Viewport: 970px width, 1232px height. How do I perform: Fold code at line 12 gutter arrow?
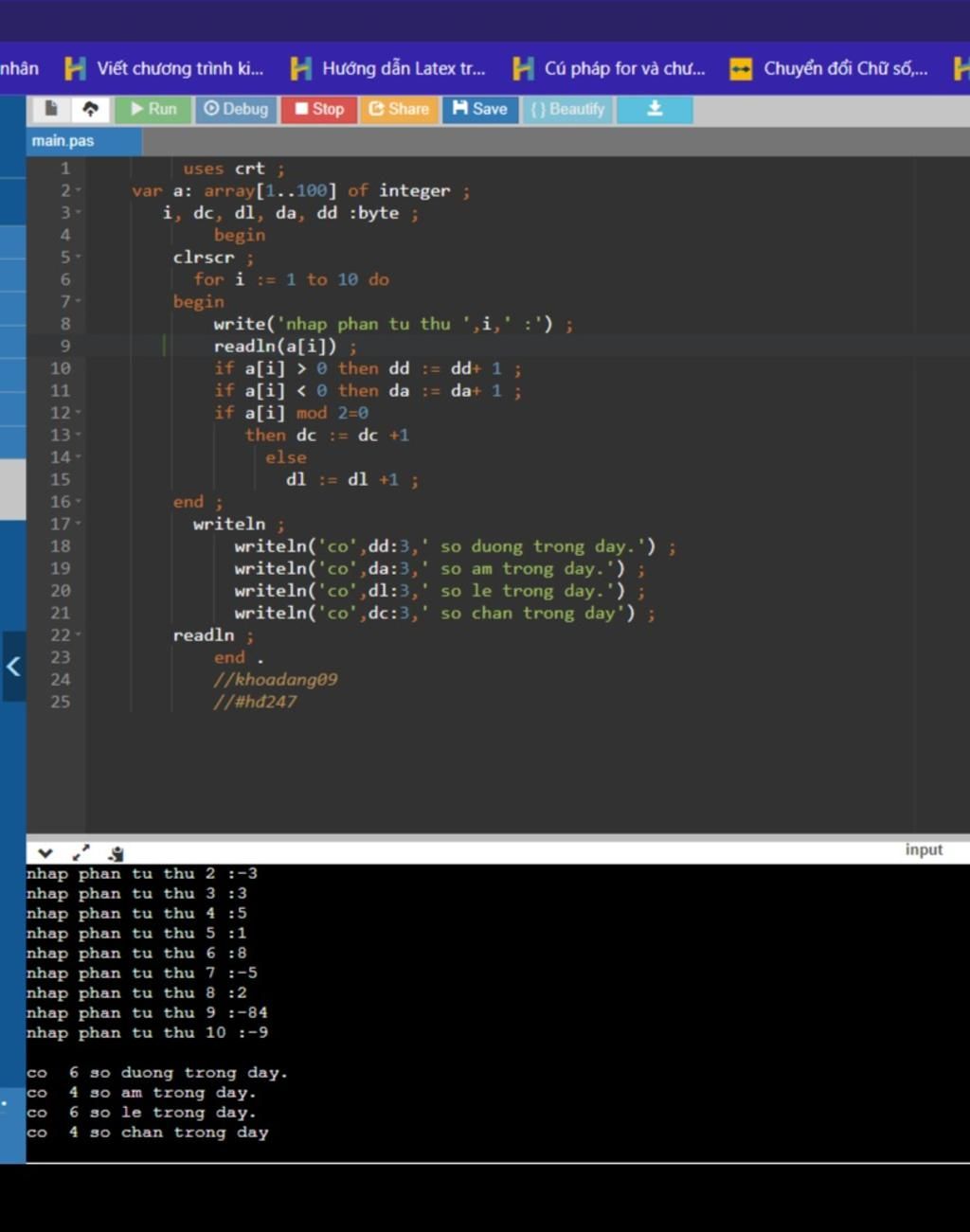(79, 413)
